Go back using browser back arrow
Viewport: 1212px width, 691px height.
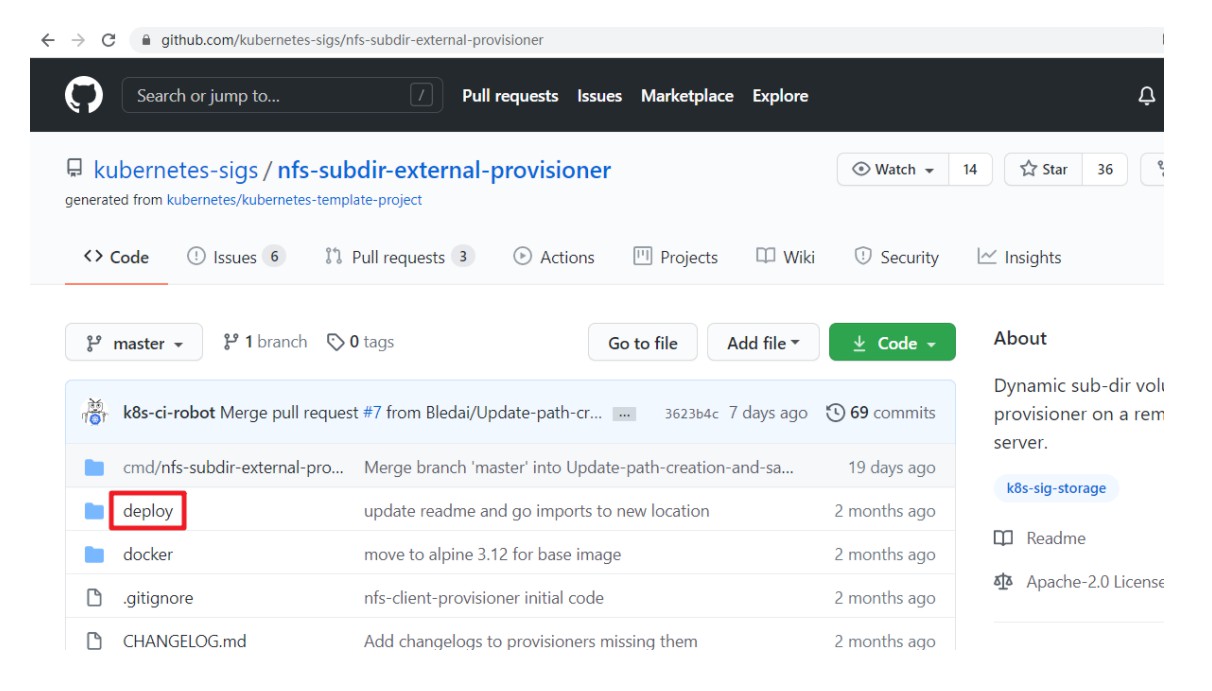[48, 40]
